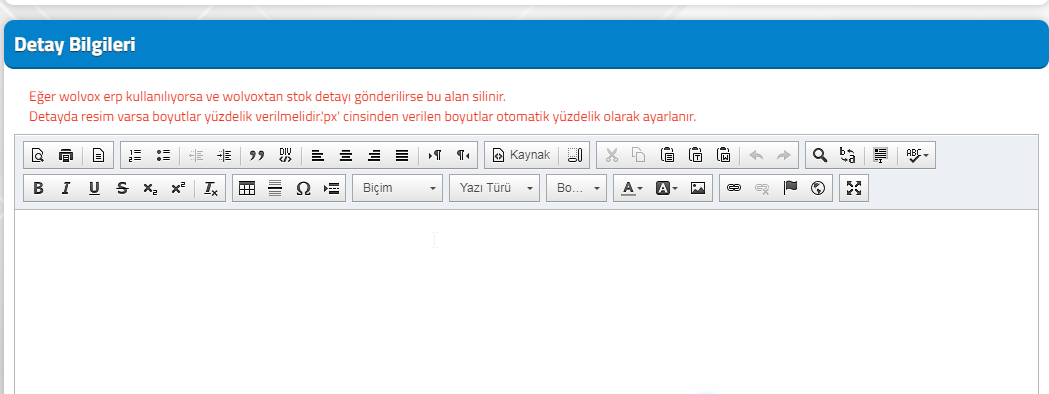This screenshot has width=1049, height=394.
Task: Click the Paste clipboard icon
Action: pos(668,155)
